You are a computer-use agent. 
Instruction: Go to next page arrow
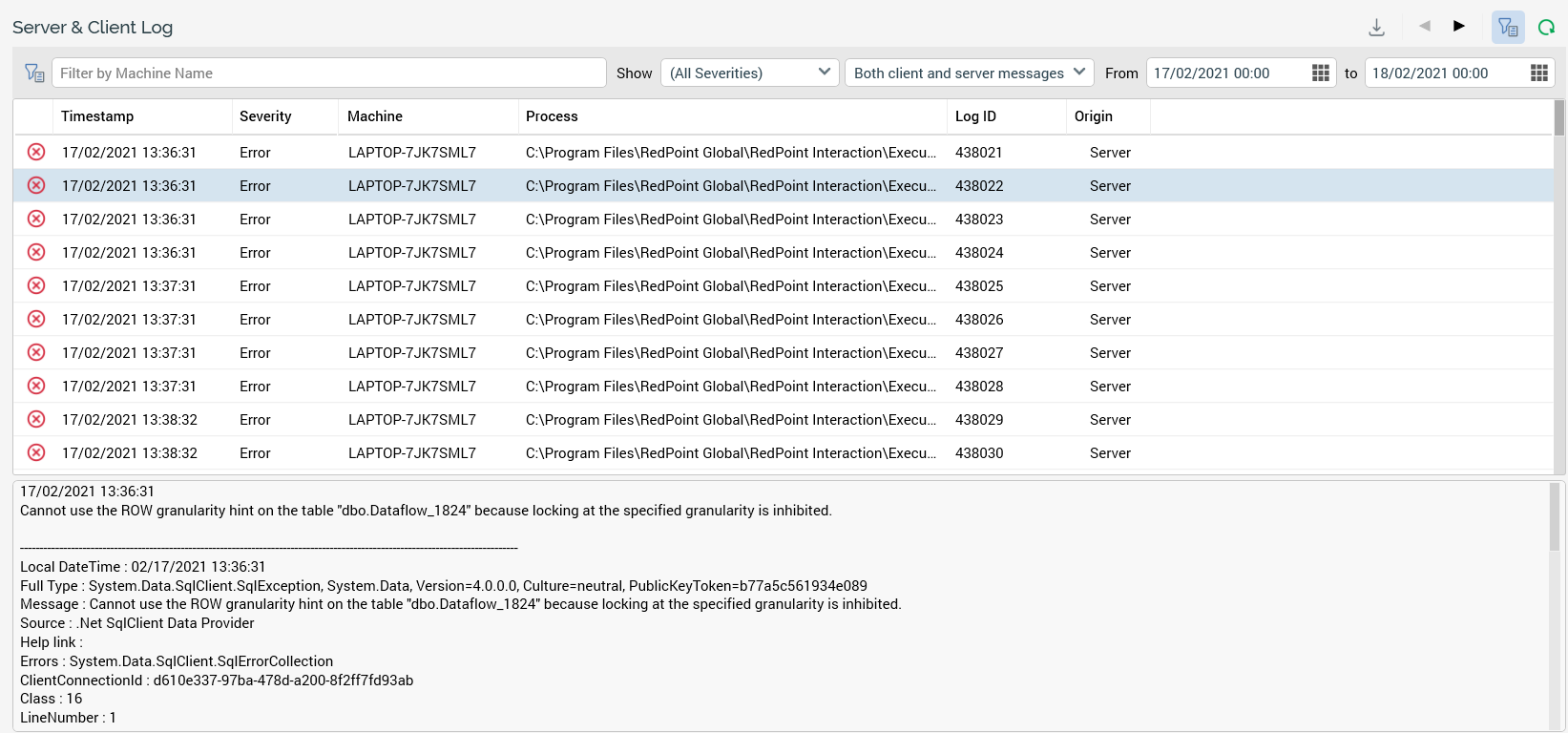[x=1458, y=27]
